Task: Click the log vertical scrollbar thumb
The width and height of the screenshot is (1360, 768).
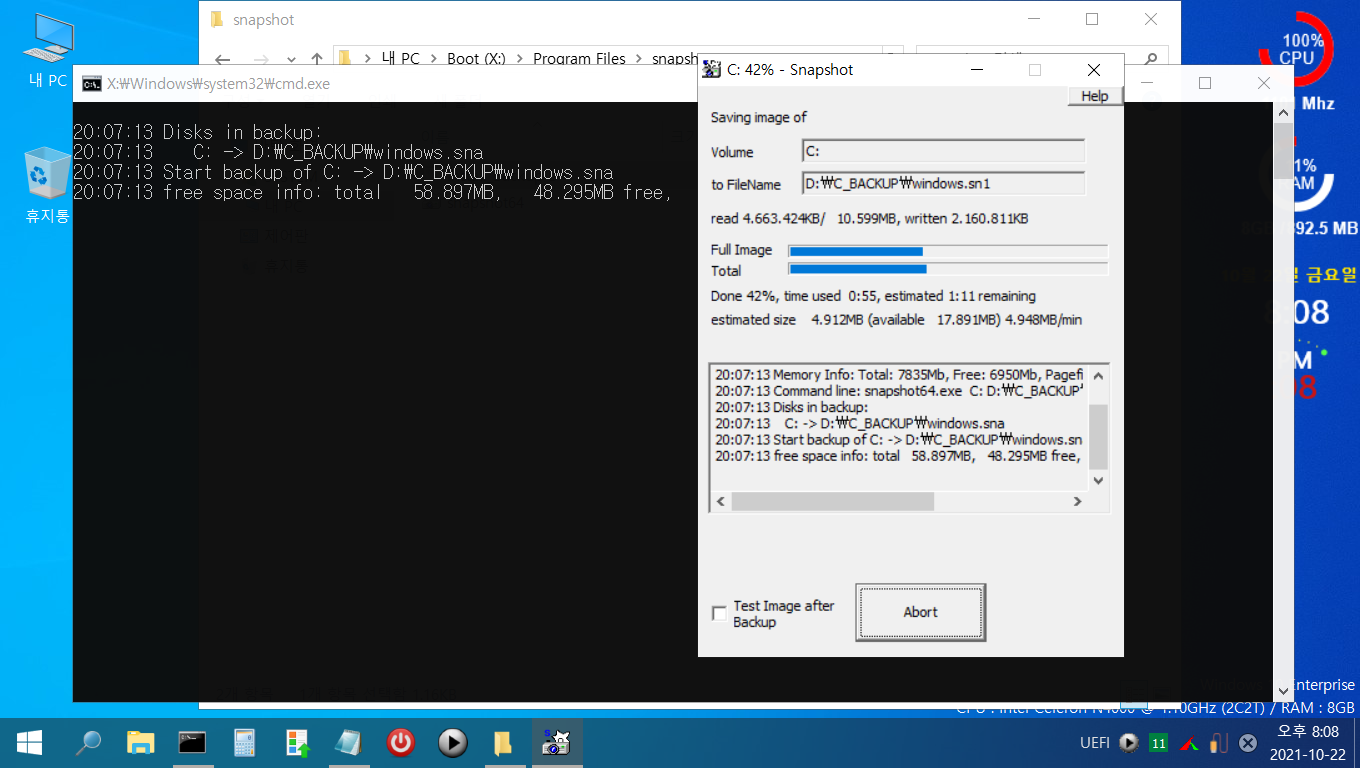Action: (x=1098, y=437)
